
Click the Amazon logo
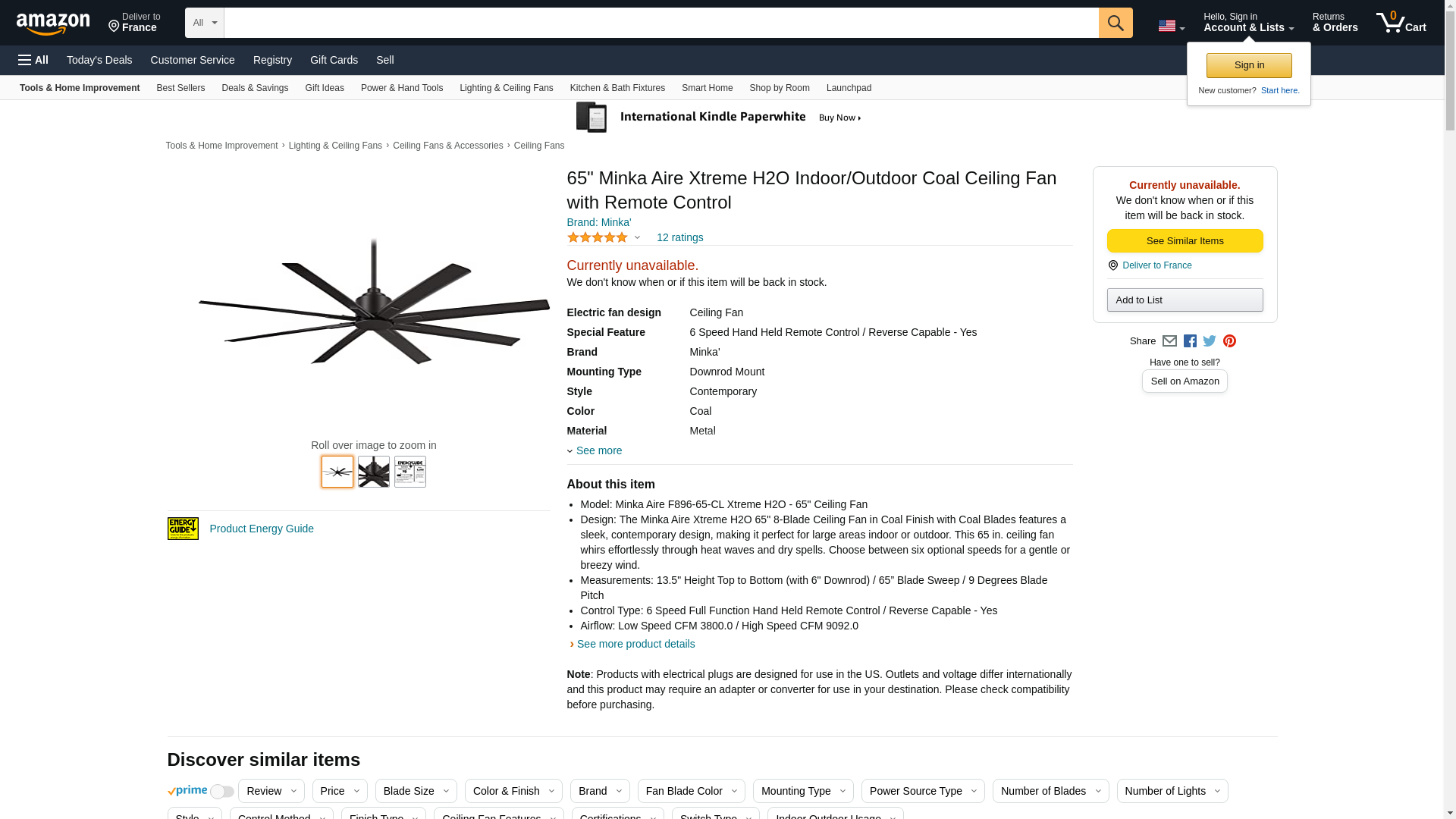point(53,24)
